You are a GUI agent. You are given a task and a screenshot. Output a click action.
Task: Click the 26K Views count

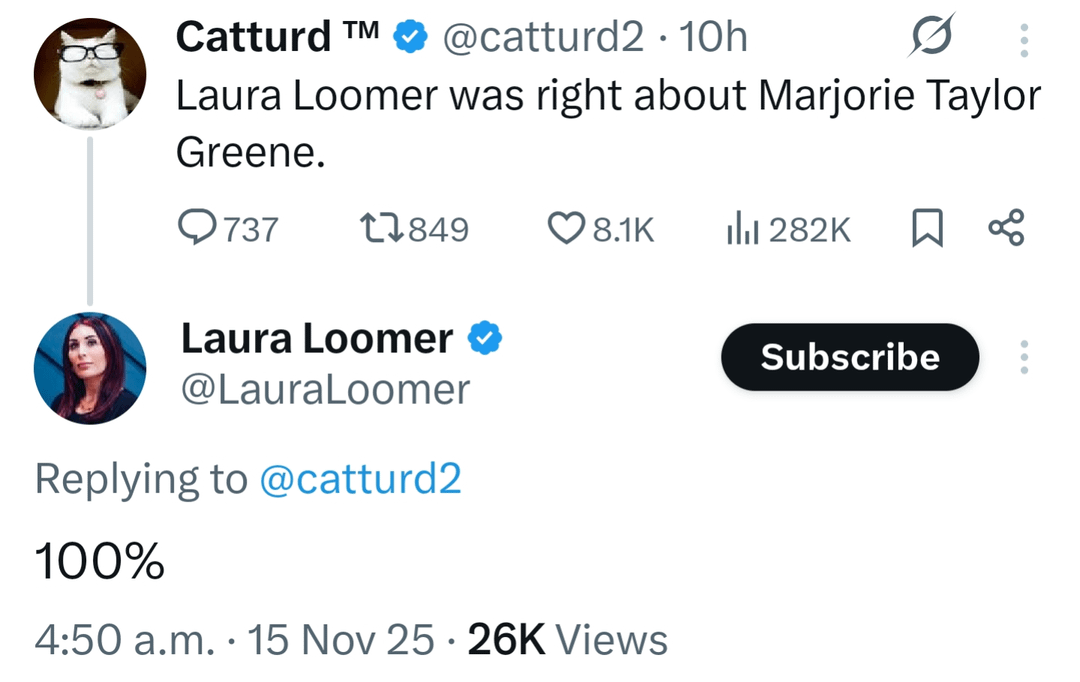[567, 639]
